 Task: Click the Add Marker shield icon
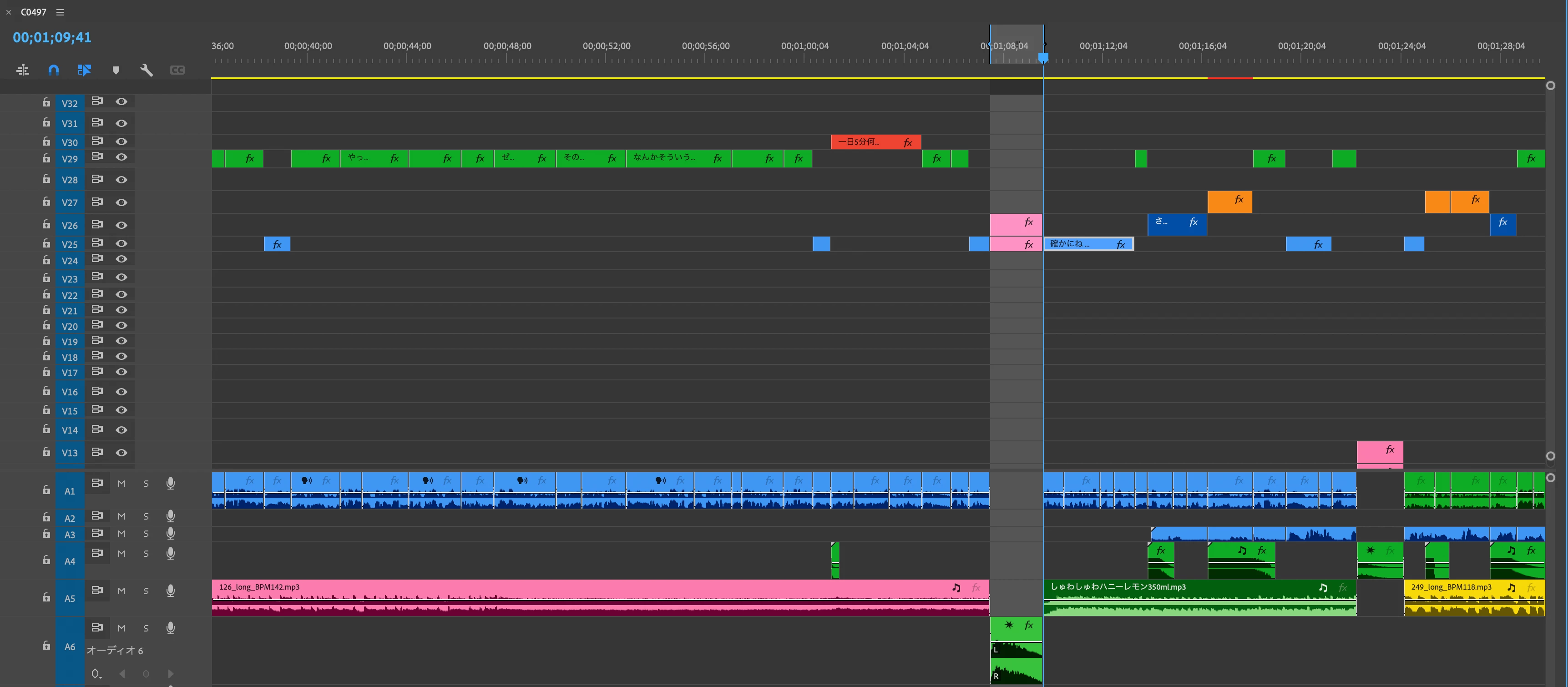pyautogui.click(x=116, y=70)
